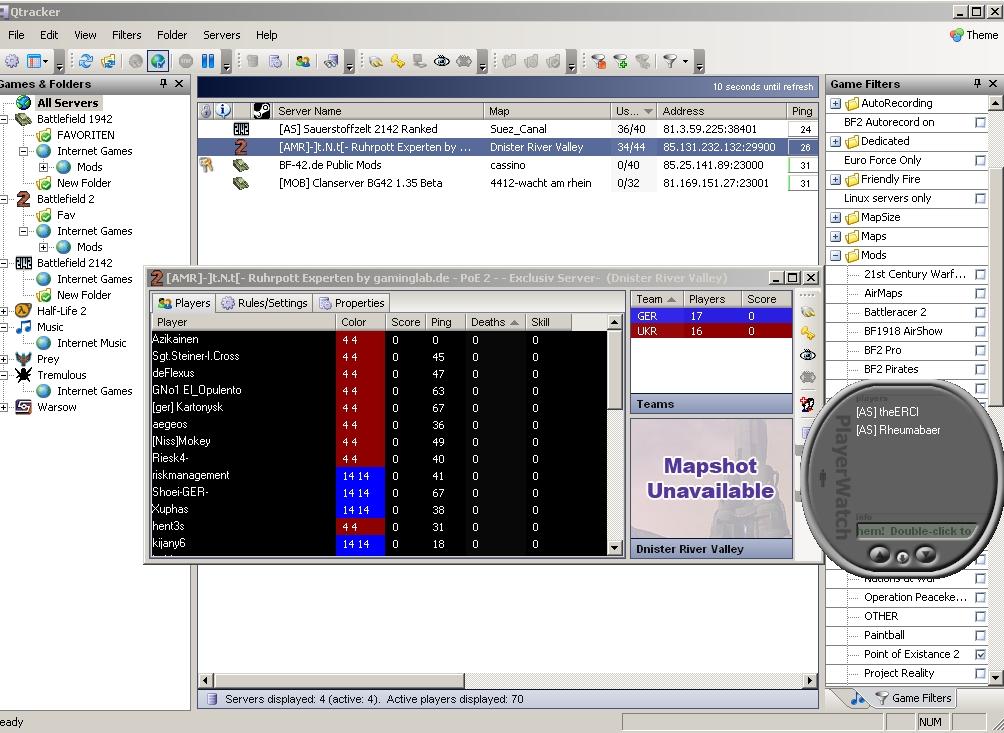
Task: Select the GER team row
Action: 711,316
